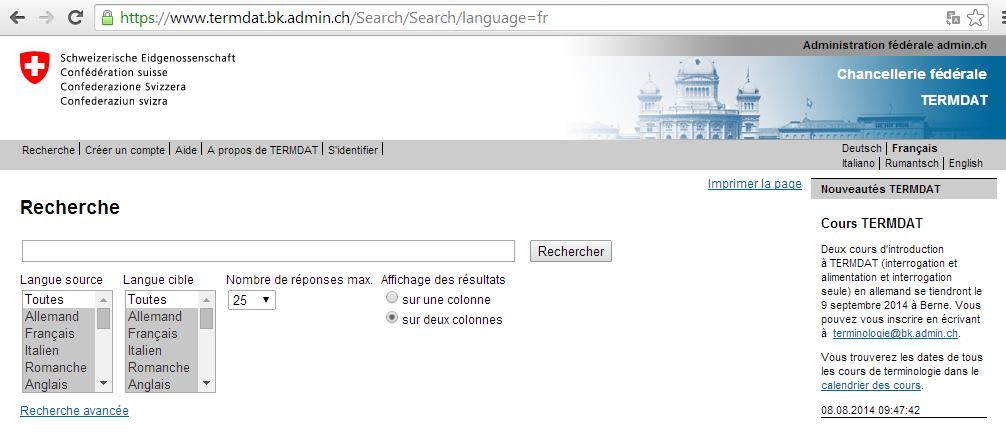Viewport: 1006px width, 437px height.
Task: Click the green padlock security icon
Action: pyautogui.click(x=107, y=17)
